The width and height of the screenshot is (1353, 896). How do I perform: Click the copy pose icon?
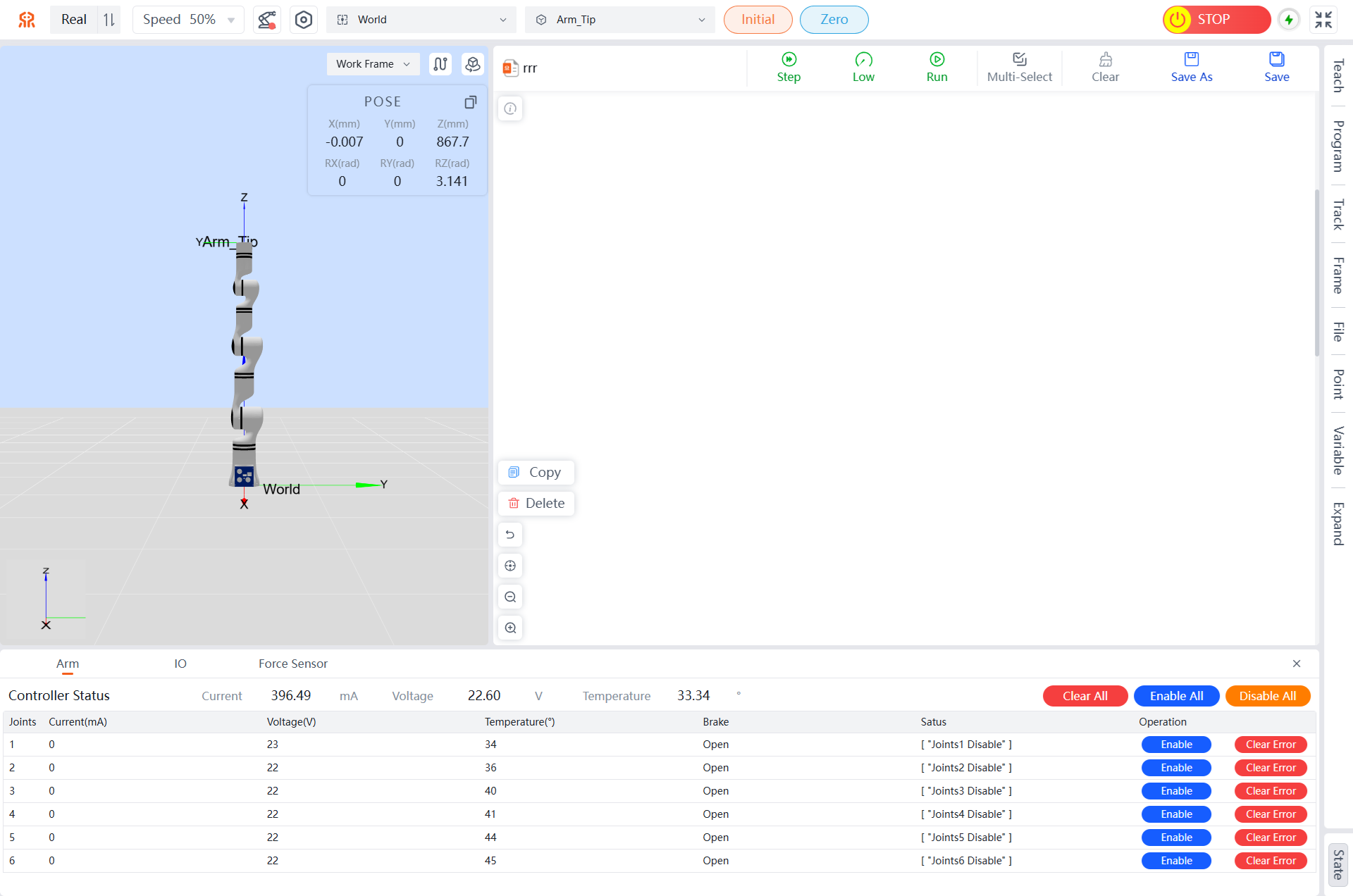[x=471, y=102]
